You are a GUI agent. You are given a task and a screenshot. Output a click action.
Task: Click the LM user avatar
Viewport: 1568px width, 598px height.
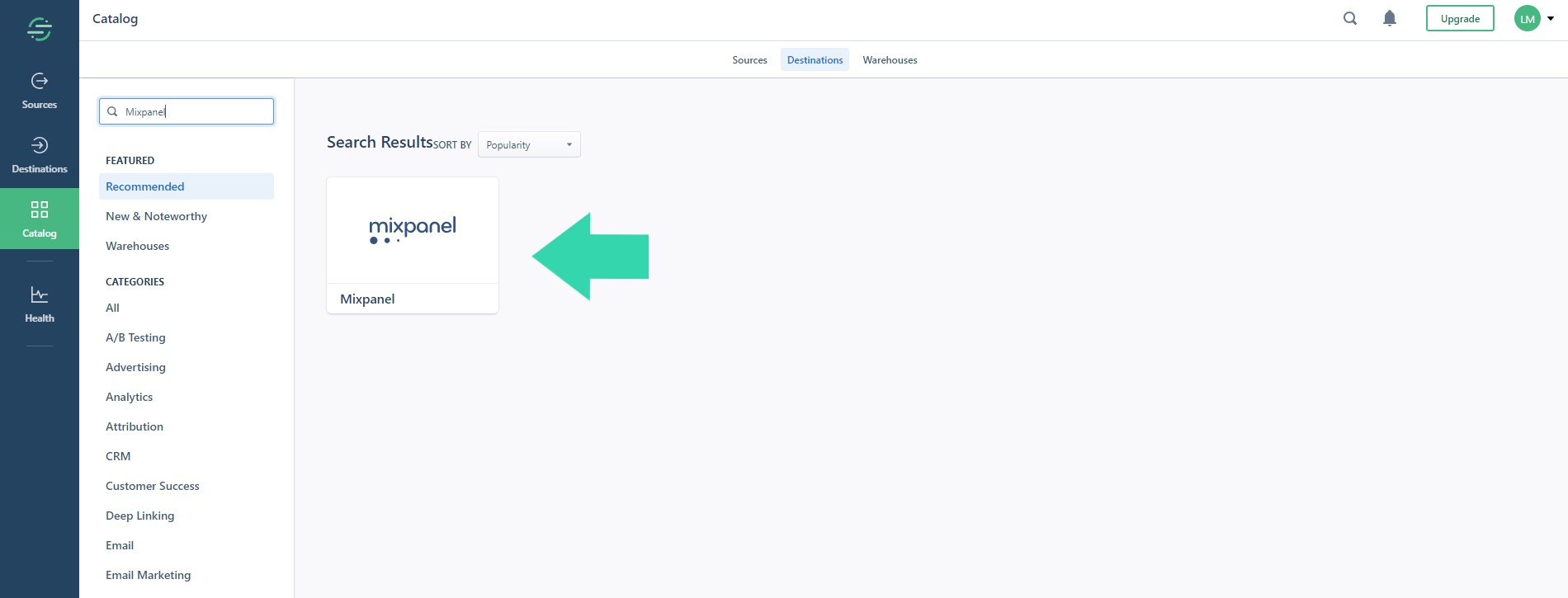tap(1527, 18)
